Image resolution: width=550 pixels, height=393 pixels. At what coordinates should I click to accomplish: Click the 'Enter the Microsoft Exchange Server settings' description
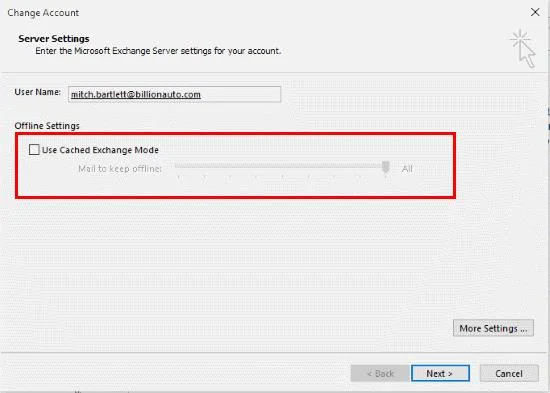click(158, 51)
